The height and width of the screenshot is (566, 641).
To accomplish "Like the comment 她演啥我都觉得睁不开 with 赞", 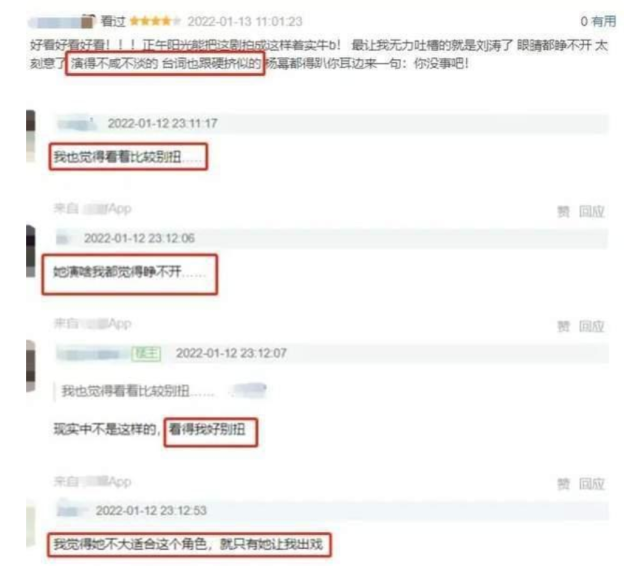I will coord(563,326).
